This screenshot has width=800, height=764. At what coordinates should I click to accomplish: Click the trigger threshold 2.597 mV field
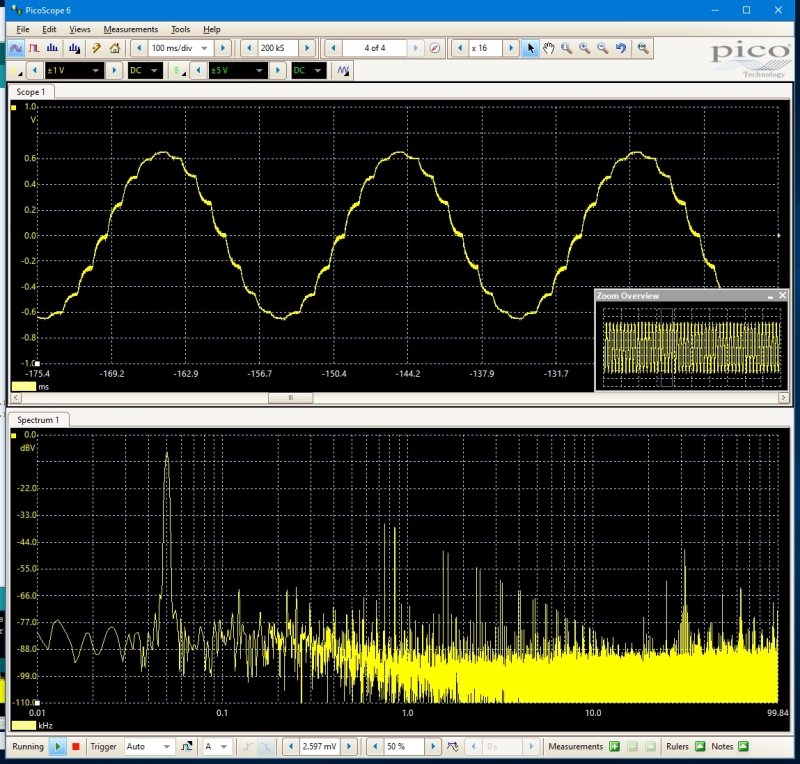point(320,747)
